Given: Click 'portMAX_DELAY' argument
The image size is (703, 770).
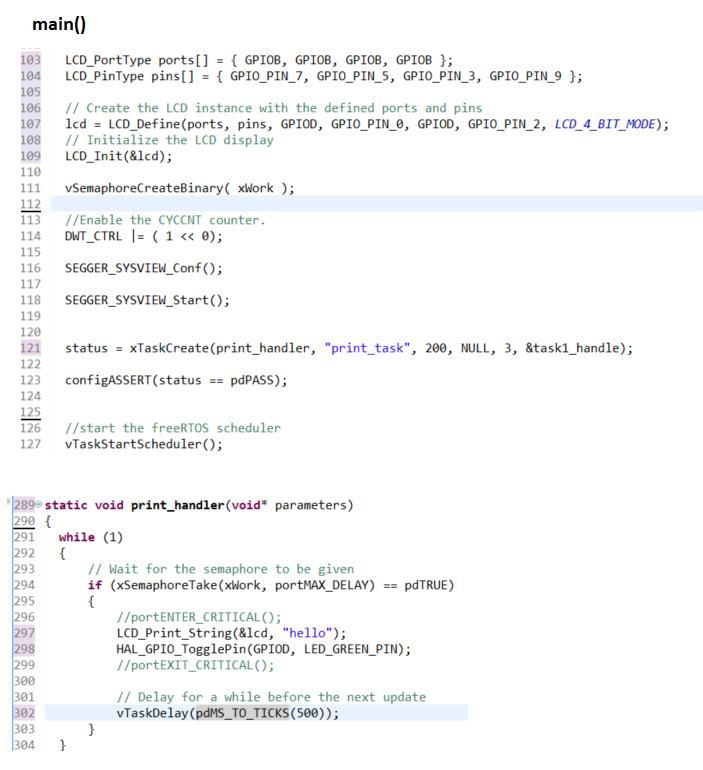Looking at the screenshot, I should click(x=321, y=585).
